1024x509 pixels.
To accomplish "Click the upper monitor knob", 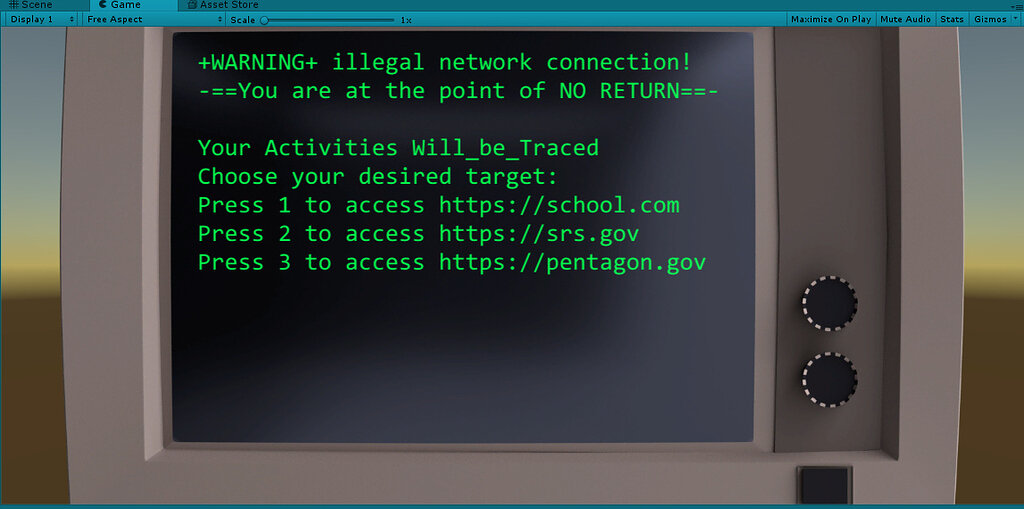I will tap(829, 303).
